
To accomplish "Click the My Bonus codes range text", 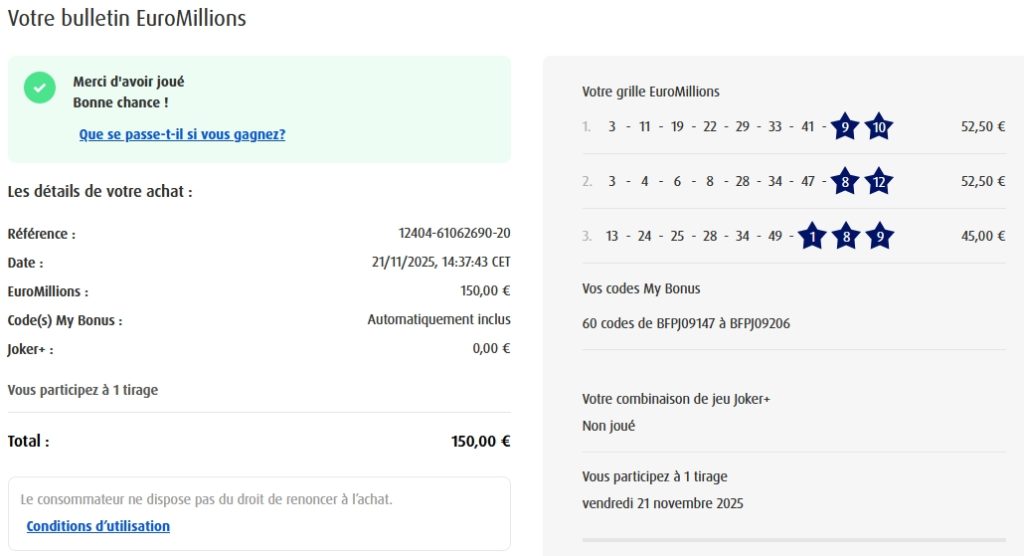I will pyautogui.click(x=686, y=323).
